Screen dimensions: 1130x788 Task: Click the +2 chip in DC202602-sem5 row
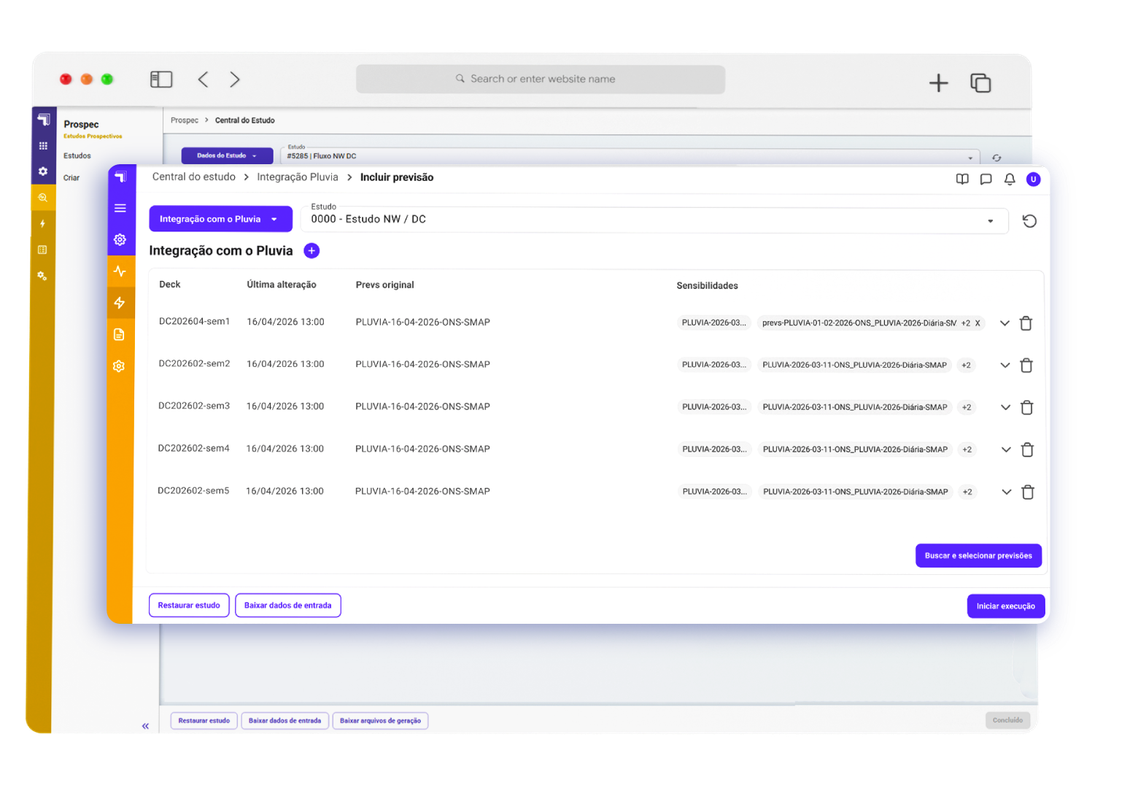(967, 492)
